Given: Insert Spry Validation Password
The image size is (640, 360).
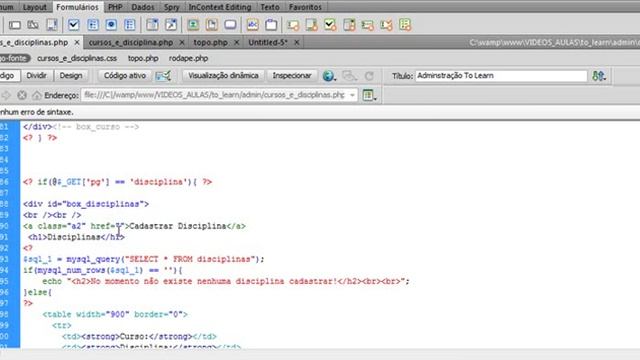Looking at the screenshot, I should (x=367, y=25).
